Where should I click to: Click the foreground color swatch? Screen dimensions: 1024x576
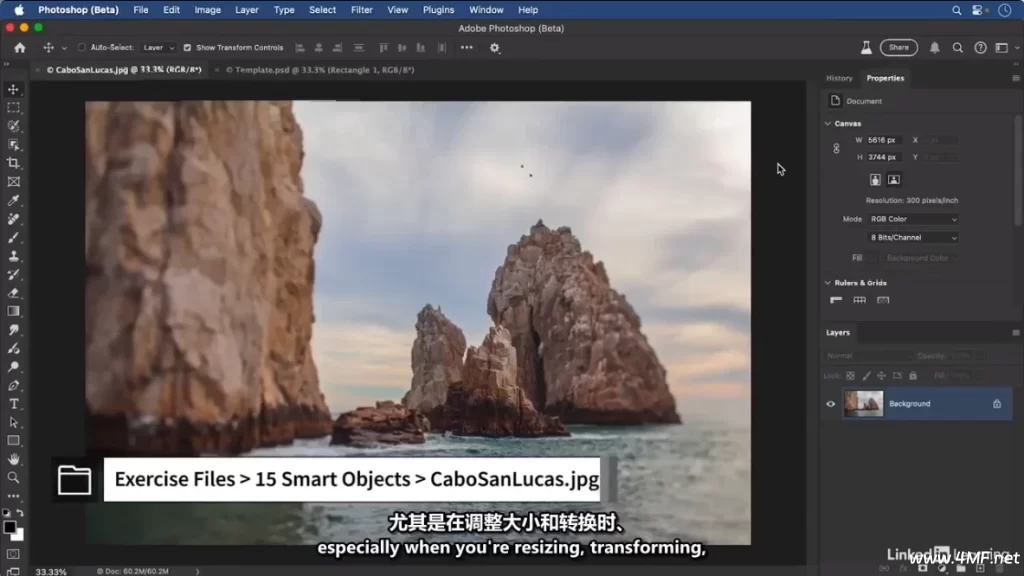(x=11, y=527)
